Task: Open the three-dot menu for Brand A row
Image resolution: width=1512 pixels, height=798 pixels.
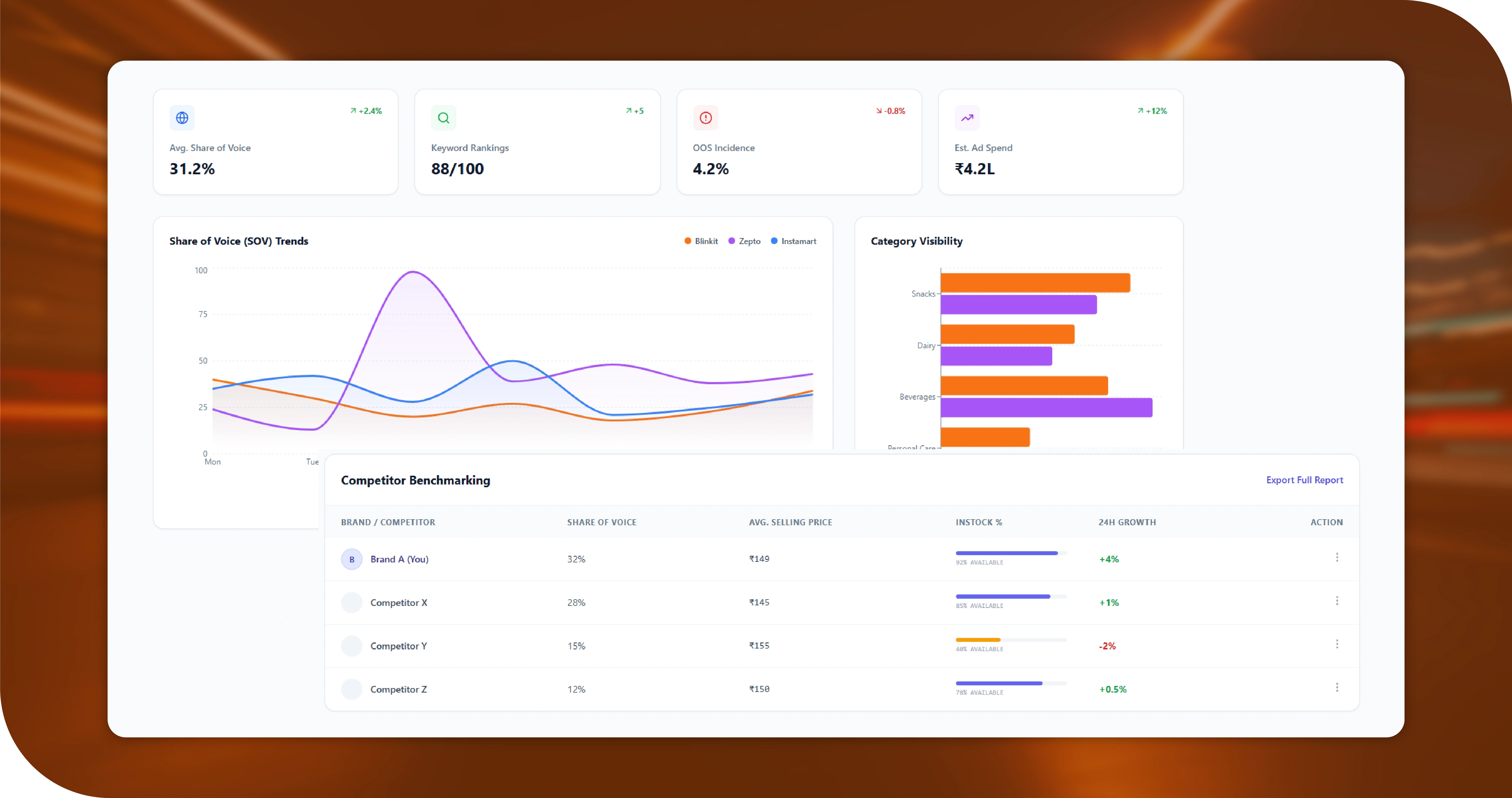Action: click(x=1337, y=557)
